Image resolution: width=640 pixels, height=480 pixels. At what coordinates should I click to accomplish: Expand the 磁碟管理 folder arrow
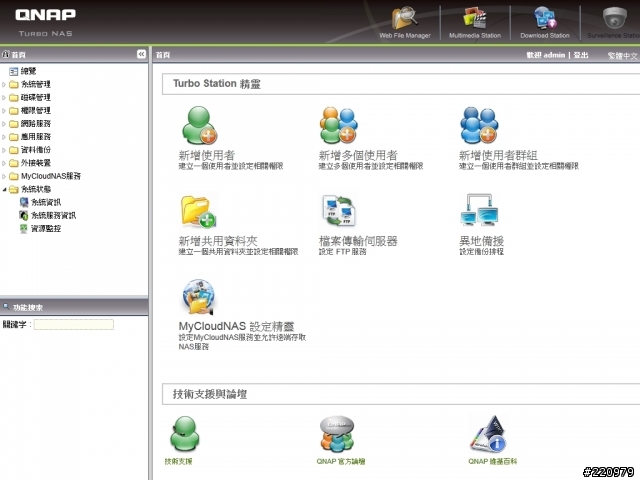click(x=4, y=98)
